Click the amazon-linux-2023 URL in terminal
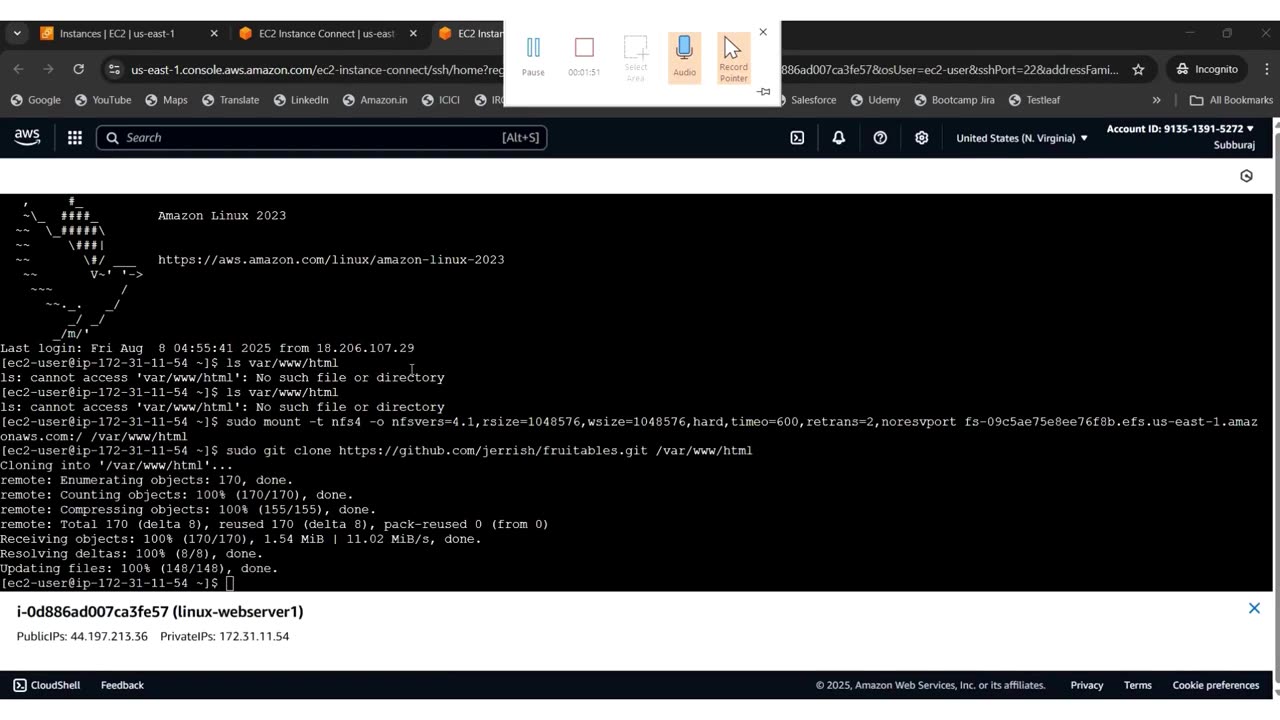The height and width of the screenshot is (720, 1280). [x=331, y=260]
